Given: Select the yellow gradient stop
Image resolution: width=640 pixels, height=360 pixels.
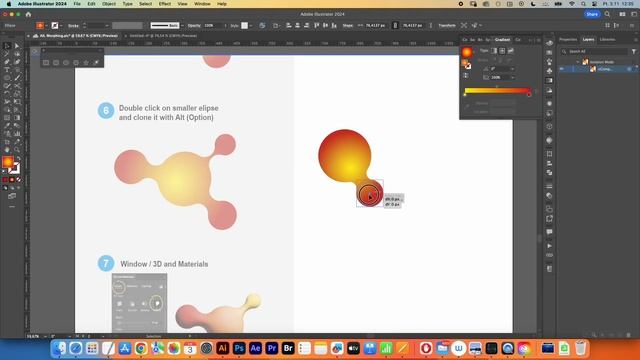Looking at the screenshot, I should coord(465,95).
